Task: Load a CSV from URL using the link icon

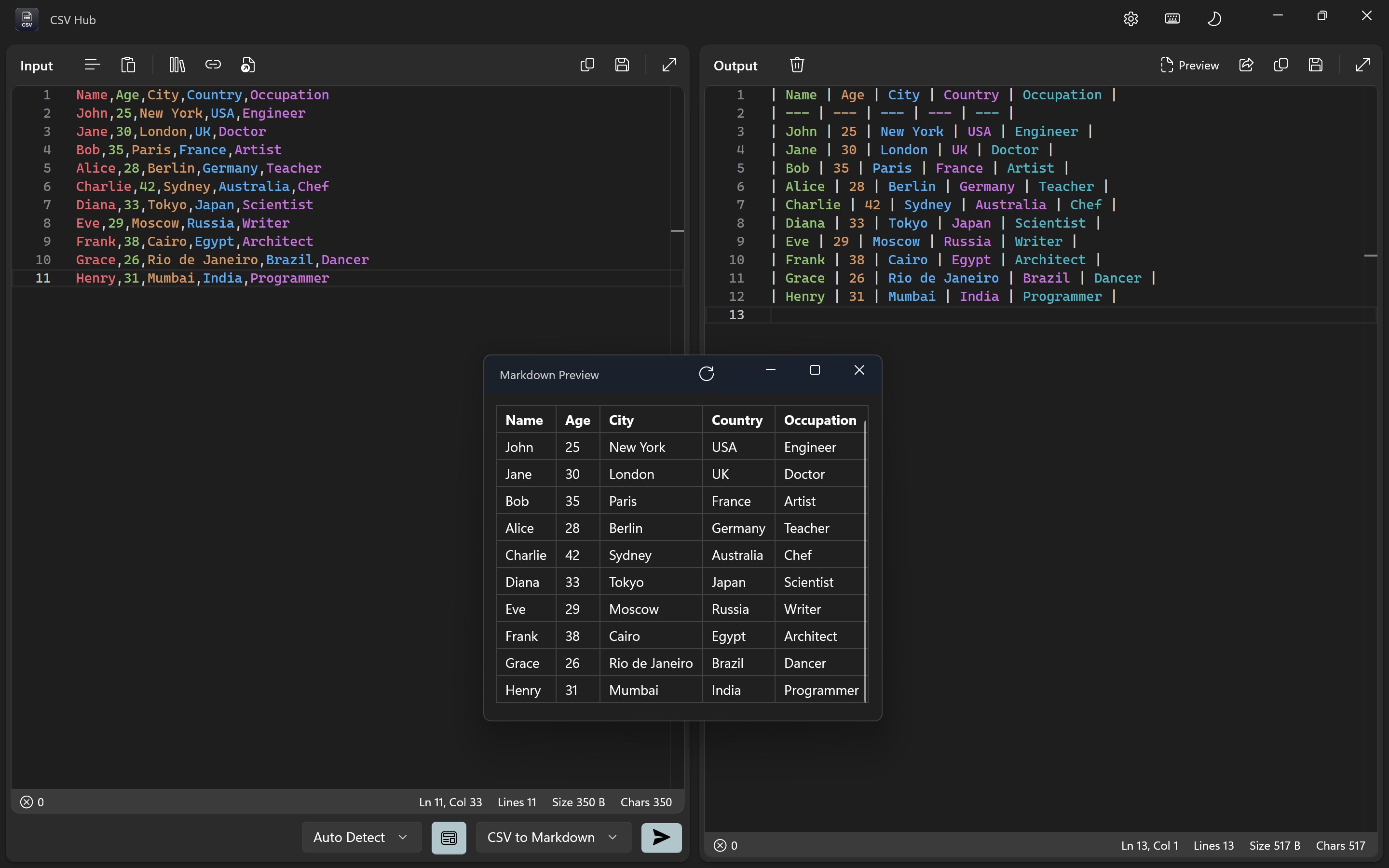Action: [213, 64]
